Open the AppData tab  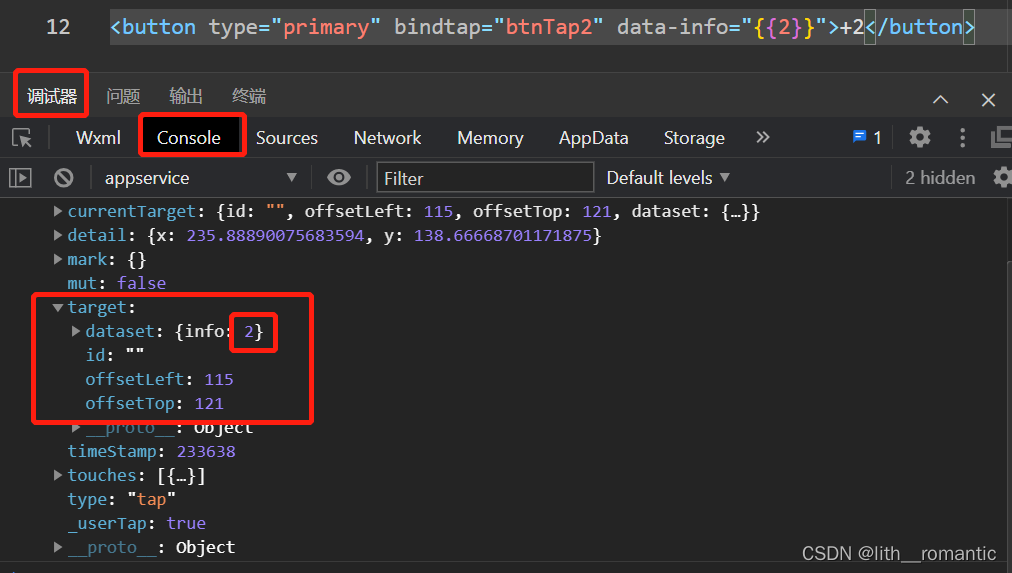click(x=593, y=138)
